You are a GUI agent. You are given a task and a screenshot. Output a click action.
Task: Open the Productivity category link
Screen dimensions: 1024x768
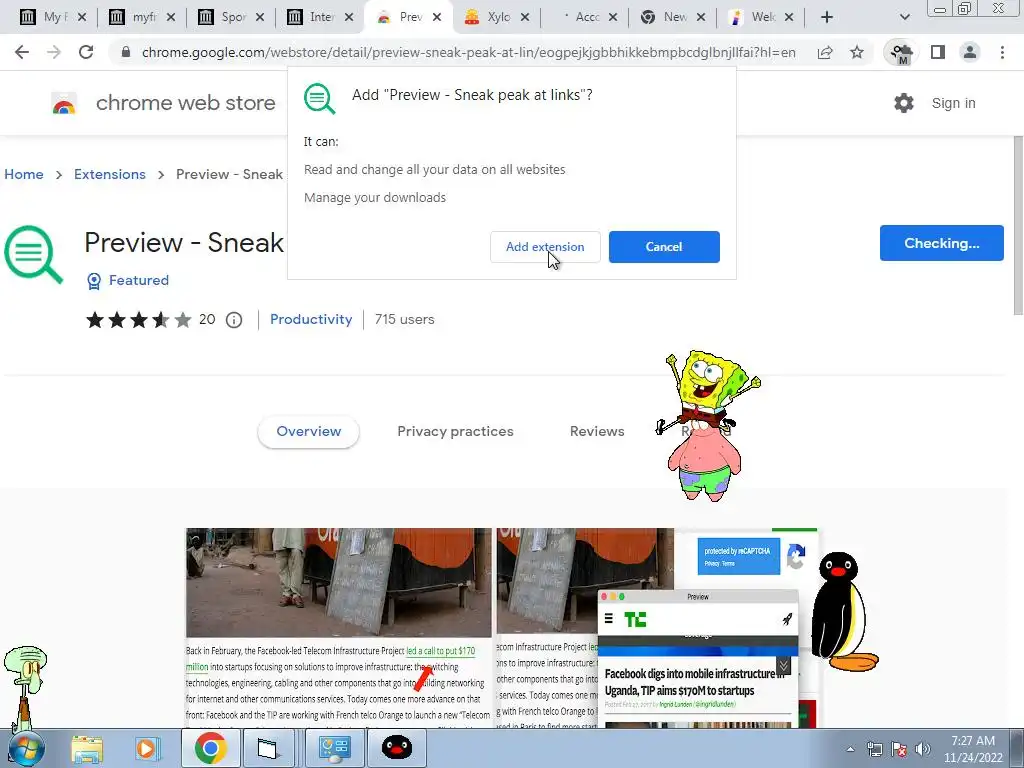pyautogui.click(x=311, y=319)
